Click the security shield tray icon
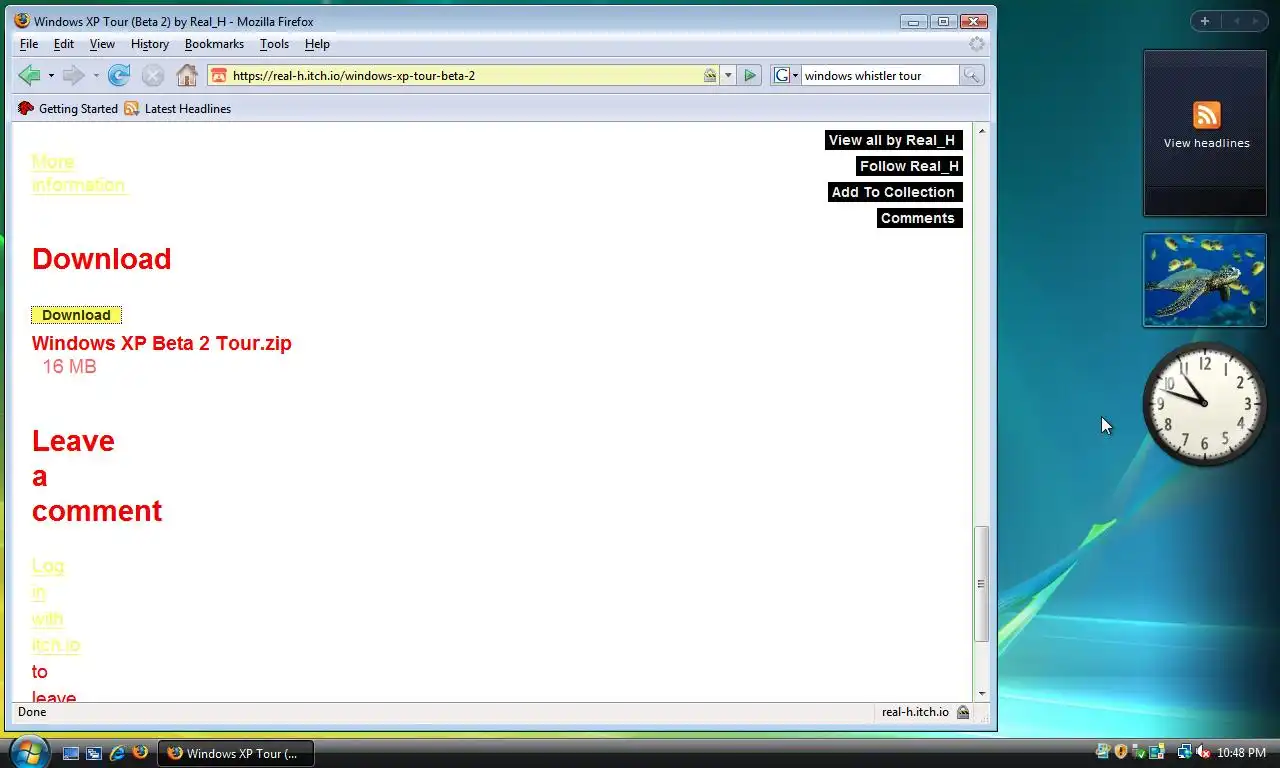1280x768 pixels. tap(1121, 752)
